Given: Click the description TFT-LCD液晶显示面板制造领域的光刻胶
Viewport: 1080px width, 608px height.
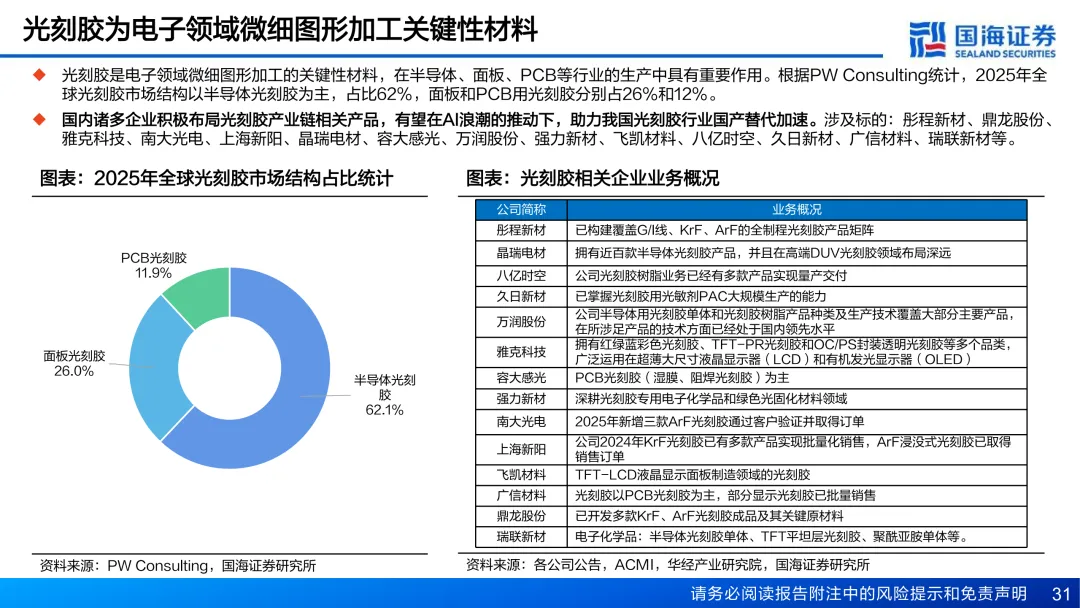Looking at the screenshot, I should [x=692, y=475].
